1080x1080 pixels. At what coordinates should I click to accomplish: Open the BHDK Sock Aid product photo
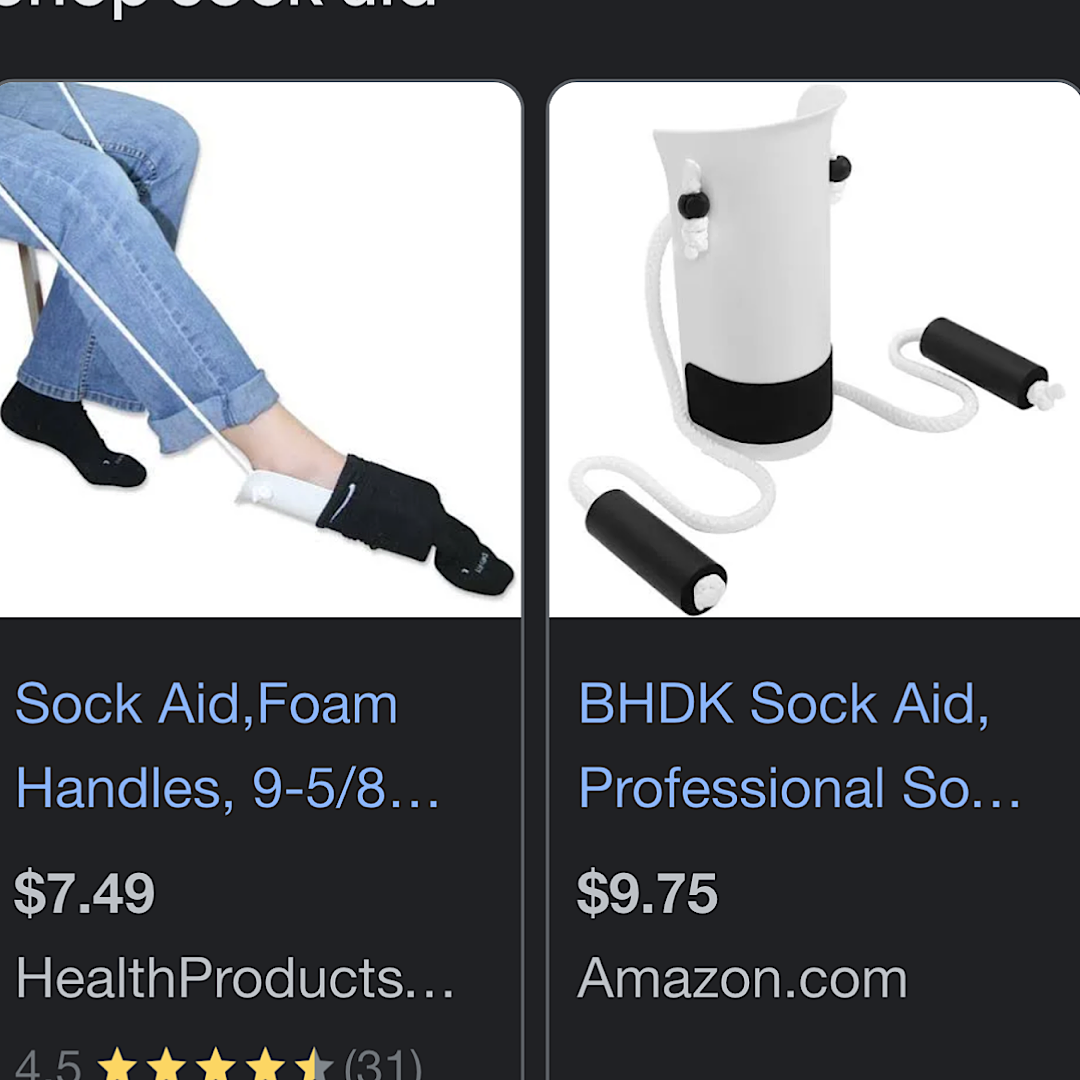814,349
